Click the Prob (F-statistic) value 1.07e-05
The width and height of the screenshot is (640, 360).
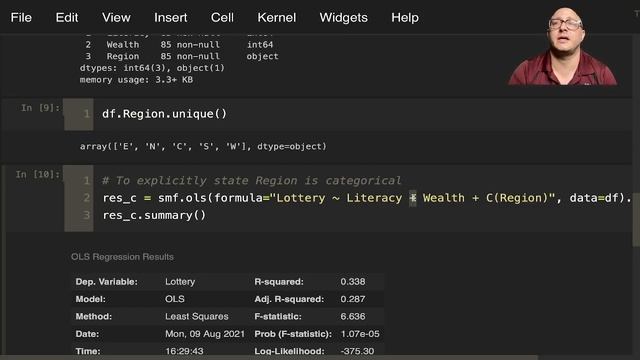(360, 334)
